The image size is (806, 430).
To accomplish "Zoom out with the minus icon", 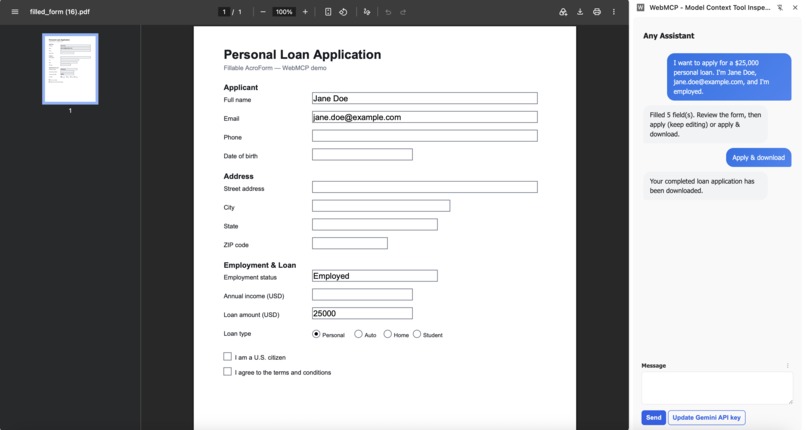I will coord(263,11).
